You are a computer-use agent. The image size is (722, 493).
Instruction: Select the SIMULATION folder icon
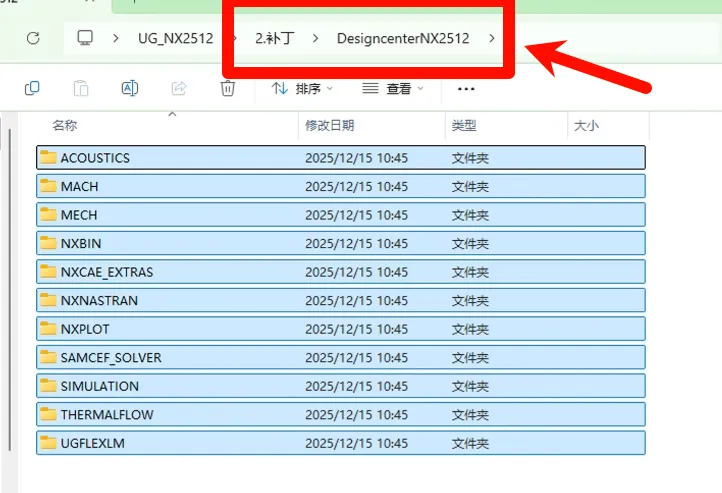pos(48,386)
